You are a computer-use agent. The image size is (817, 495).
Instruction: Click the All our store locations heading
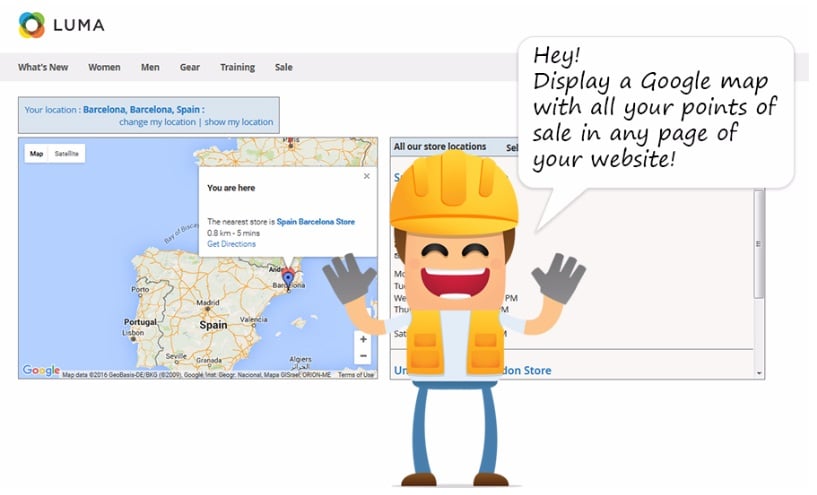pyautogui.click(x=440, y=146)
